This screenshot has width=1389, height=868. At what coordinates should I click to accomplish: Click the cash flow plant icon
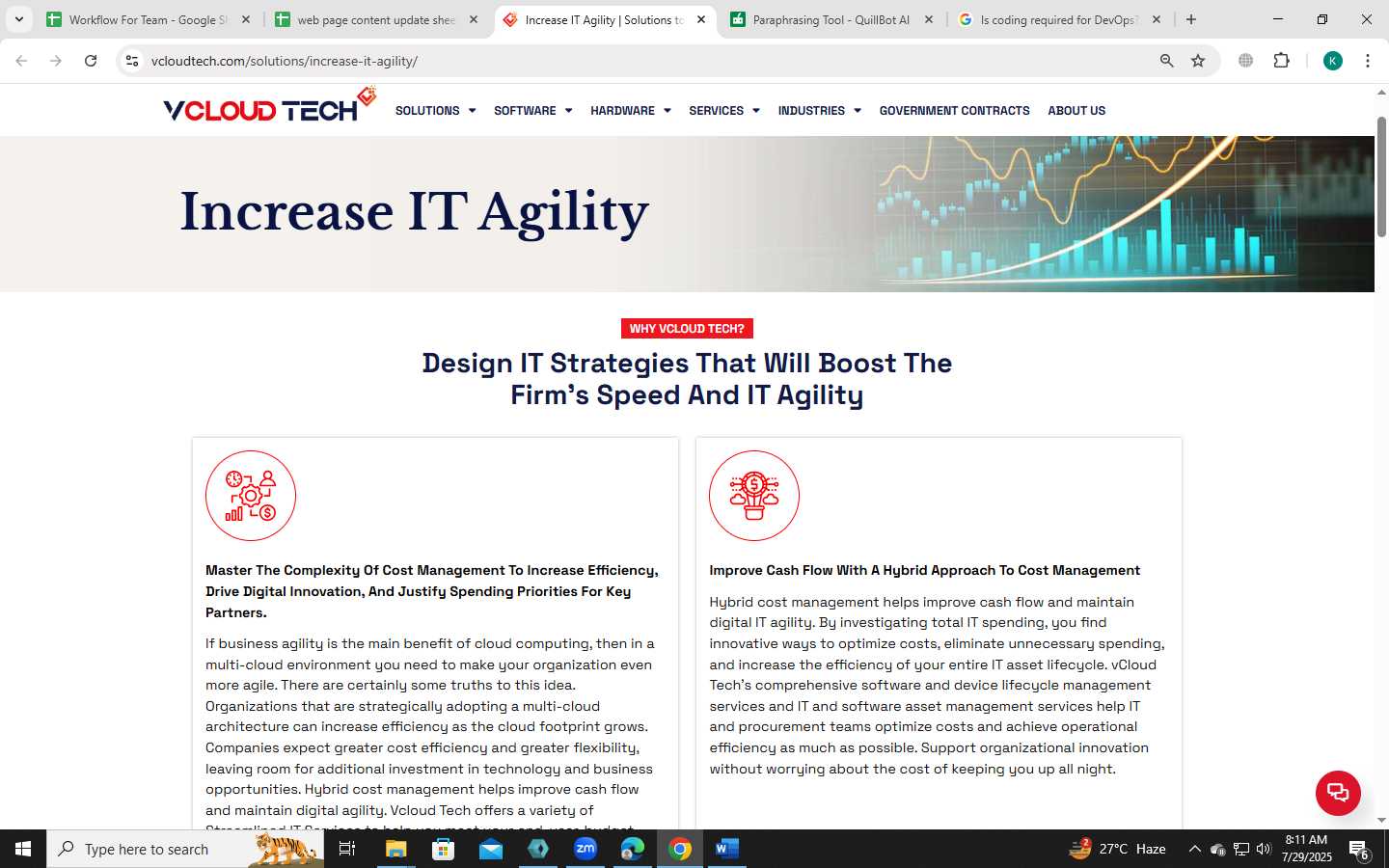754,496
